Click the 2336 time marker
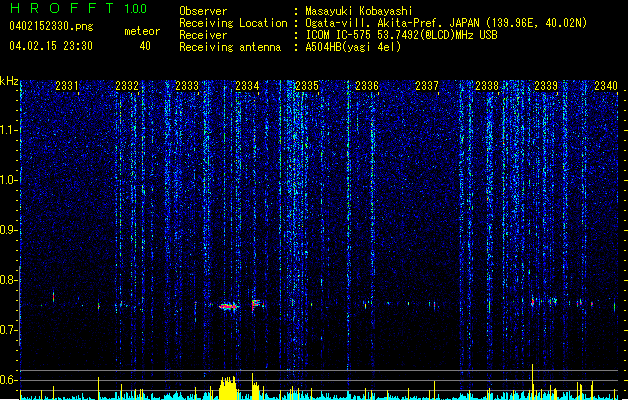Screen dimensions: 629x400 (367, 86)
